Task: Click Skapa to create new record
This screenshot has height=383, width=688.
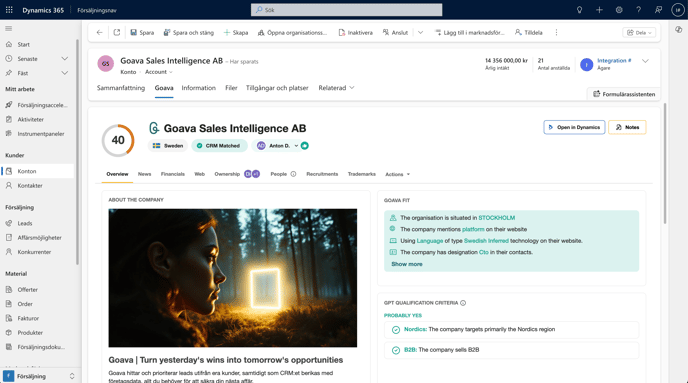Action: click(236, 32)
